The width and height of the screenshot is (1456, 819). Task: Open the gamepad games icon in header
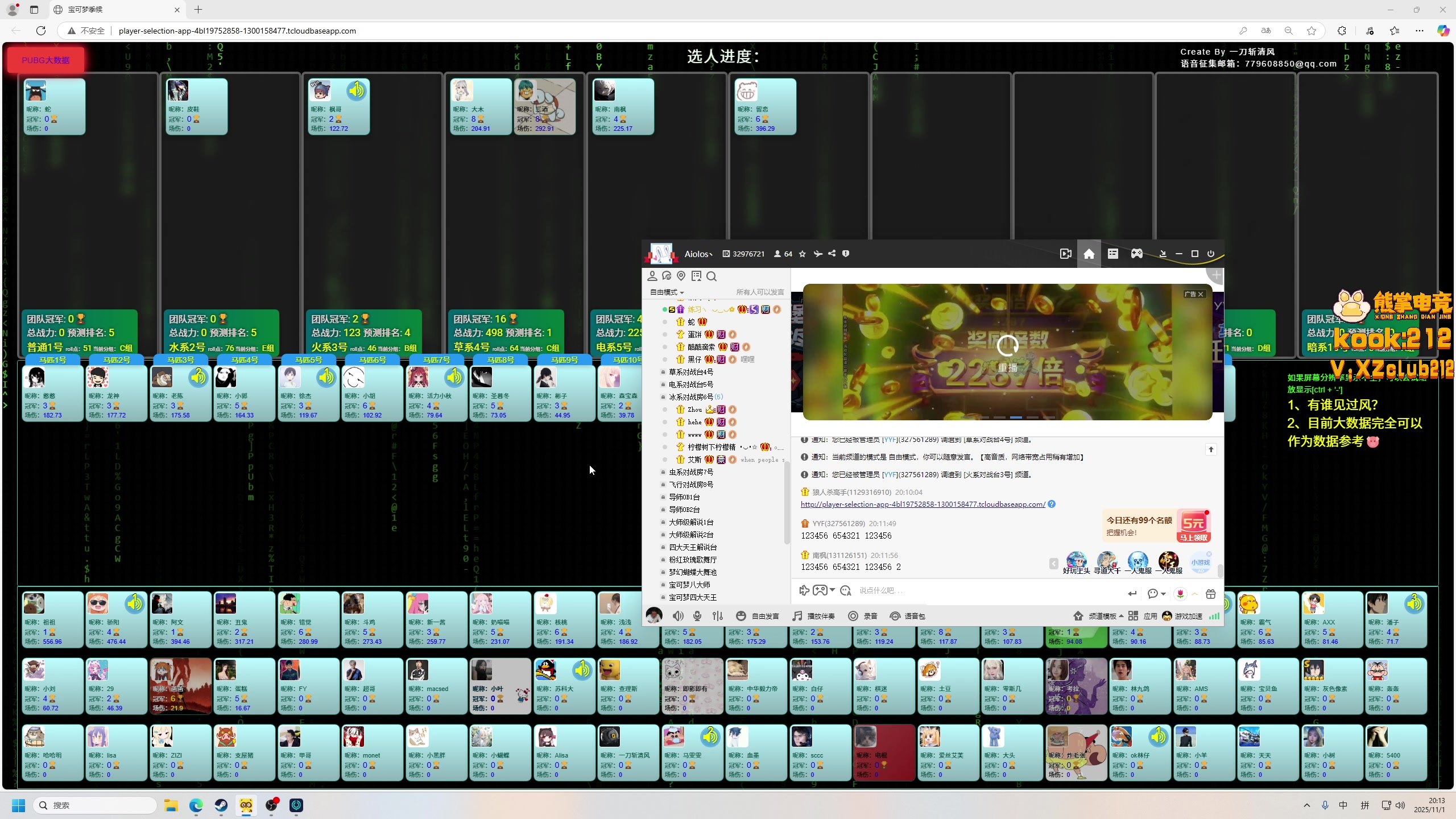coord(1136,254)
